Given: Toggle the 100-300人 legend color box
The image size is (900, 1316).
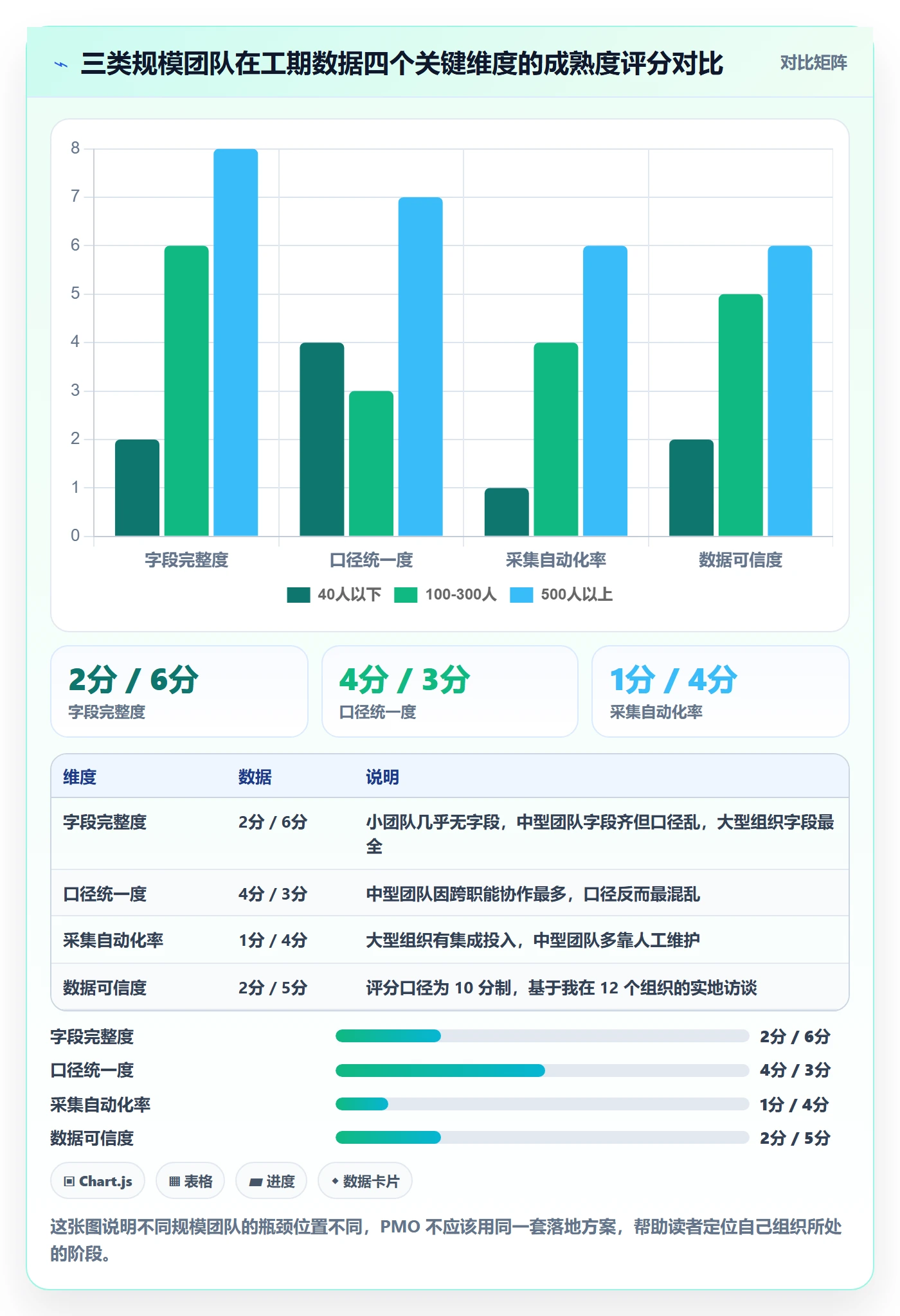Looking at the screenshot, I should pyautogui.click(x=406, y=595).
